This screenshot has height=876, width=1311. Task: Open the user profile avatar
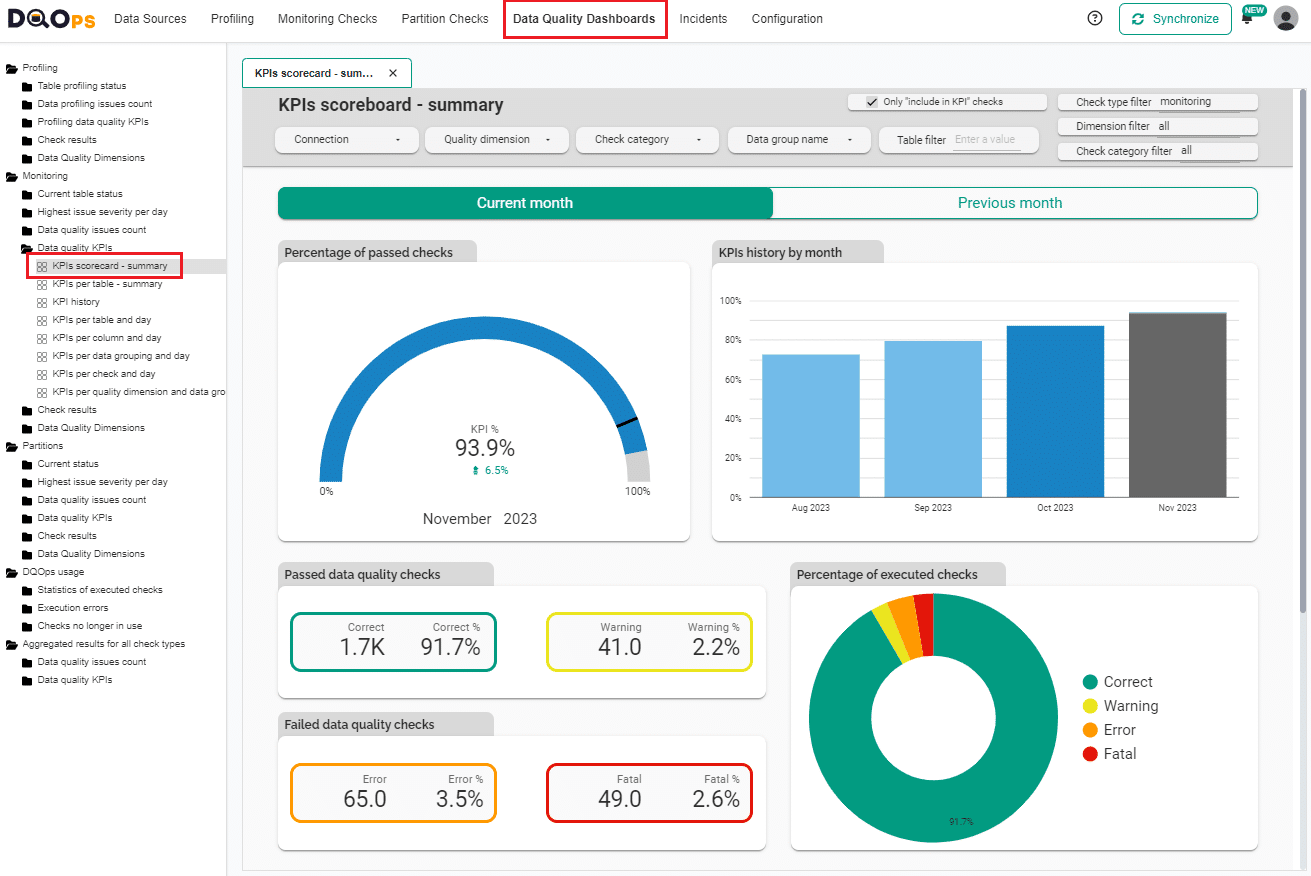[x=1286, y=18]
